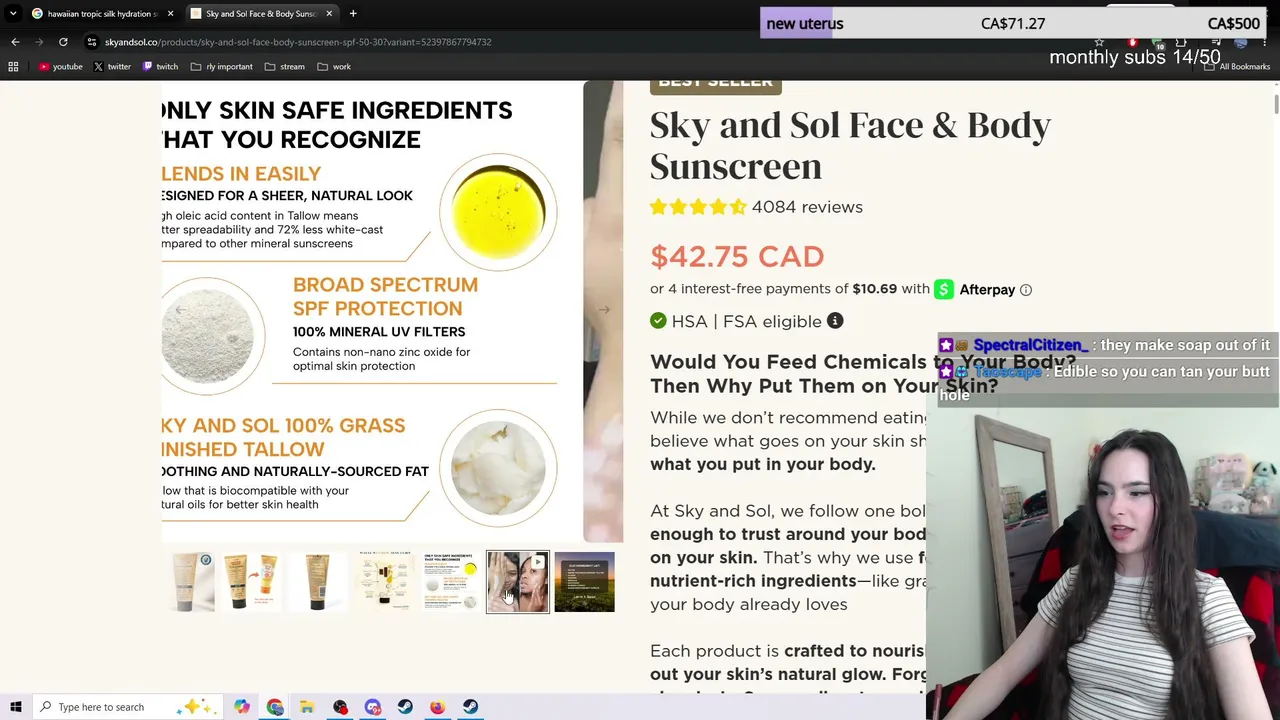Open Discord from the taskbar
The width and height of the screenshot is (1280, 720).
point(372,707)
